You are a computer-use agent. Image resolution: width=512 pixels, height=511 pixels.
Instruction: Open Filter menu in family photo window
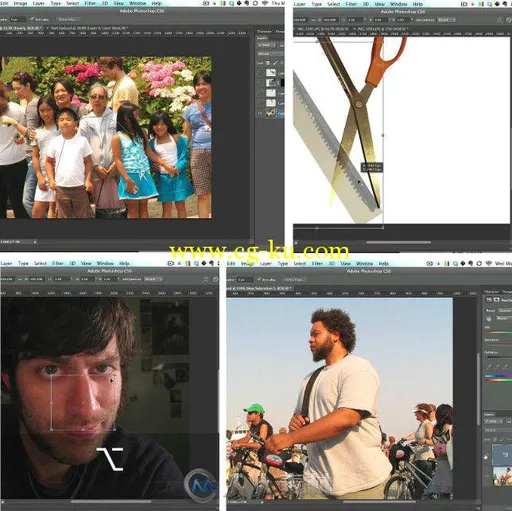pyautogui.click(x=90, y=3)
